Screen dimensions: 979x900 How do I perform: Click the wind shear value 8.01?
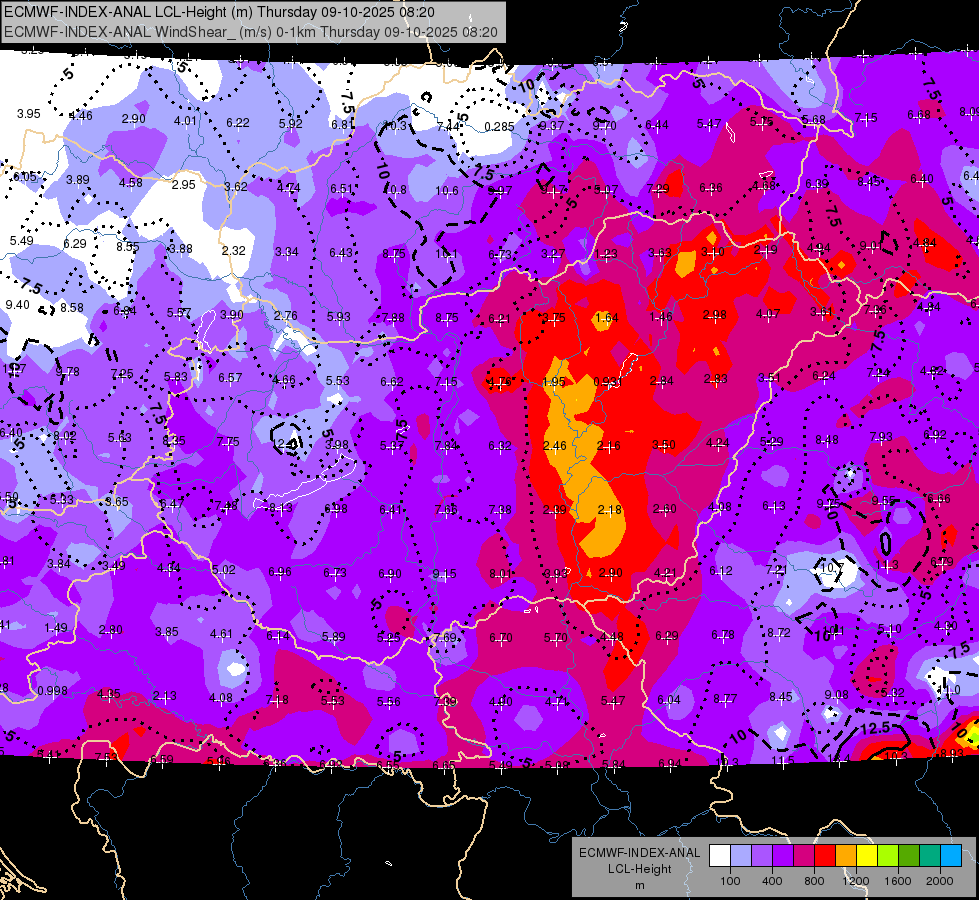pyautogui.click(x=500, y=573)
